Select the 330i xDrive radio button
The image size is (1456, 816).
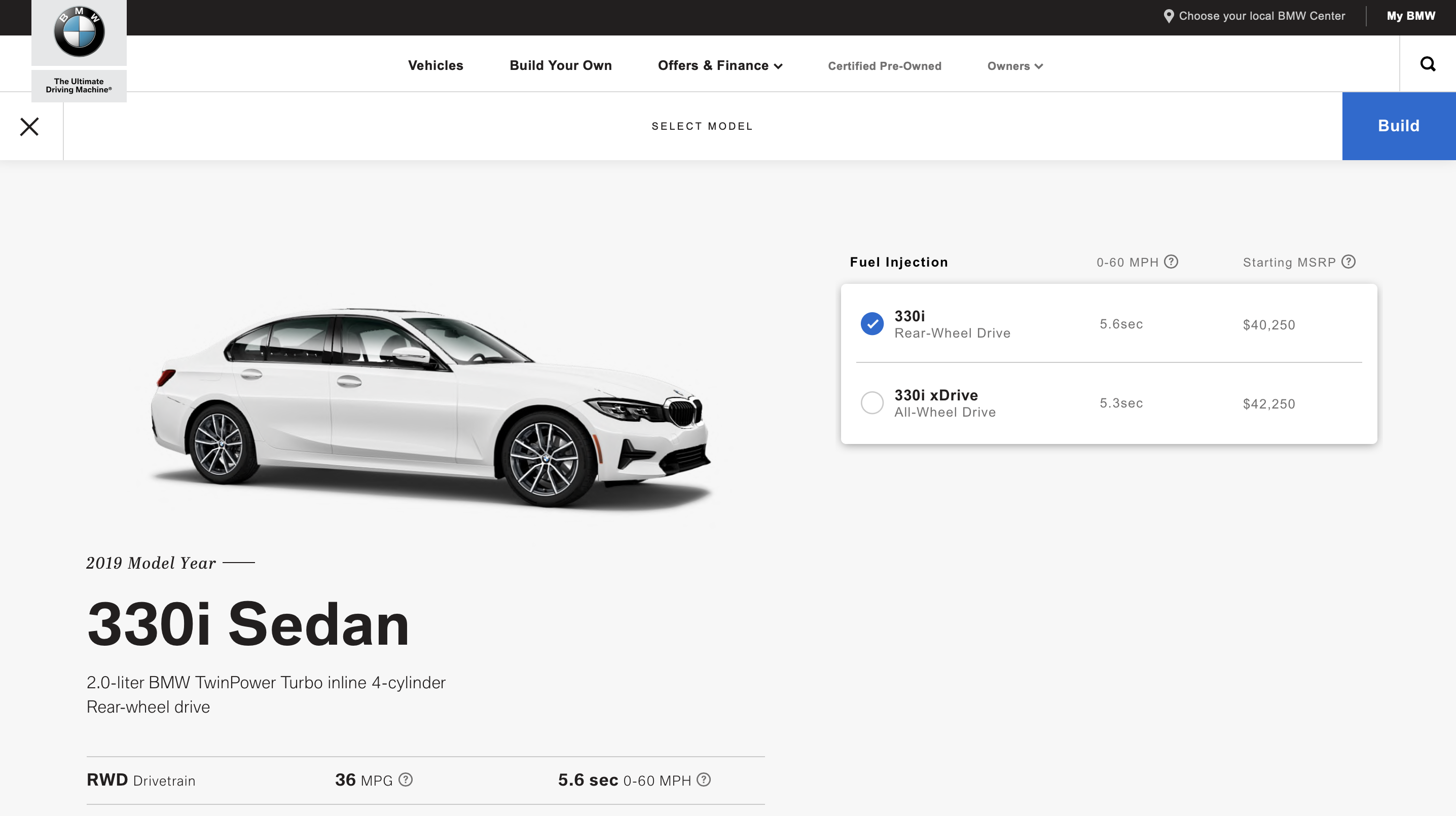[x=872, y=403]
